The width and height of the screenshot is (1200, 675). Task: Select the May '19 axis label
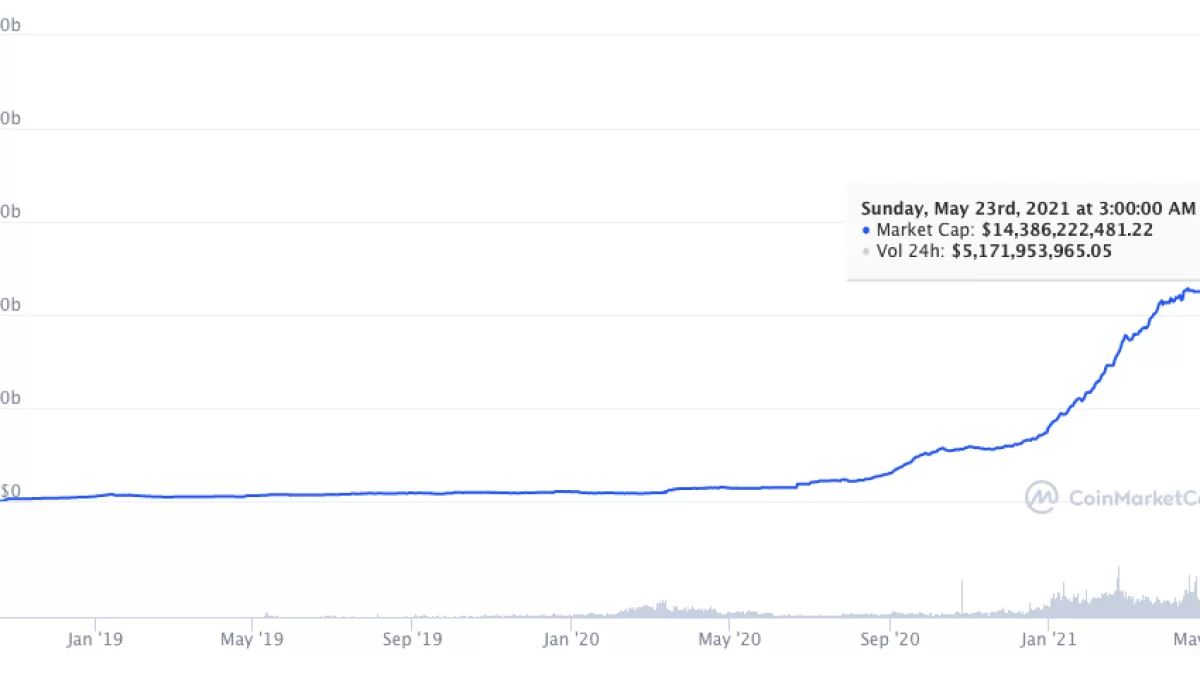click(252, 638)
